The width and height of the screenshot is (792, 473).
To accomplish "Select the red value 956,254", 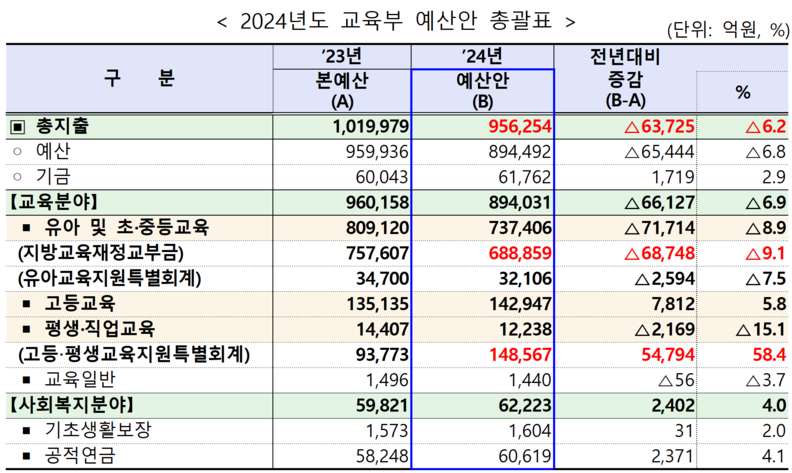I will [520, 126].
